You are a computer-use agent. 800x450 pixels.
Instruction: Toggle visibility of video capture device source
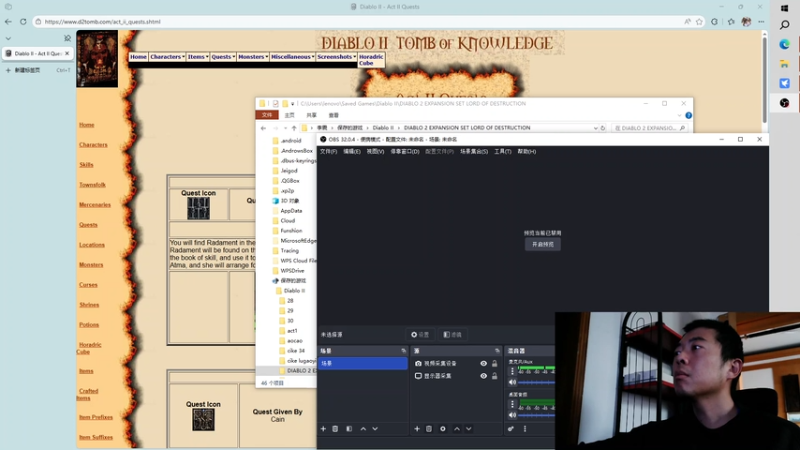(483, 364)
